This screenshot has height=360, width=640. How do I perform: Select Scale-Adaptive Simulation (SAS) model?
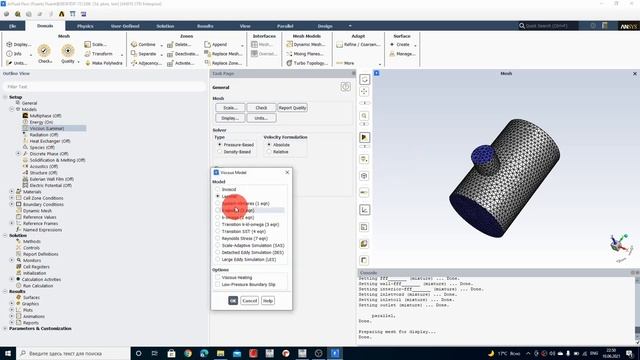click(x=218, y=245)
